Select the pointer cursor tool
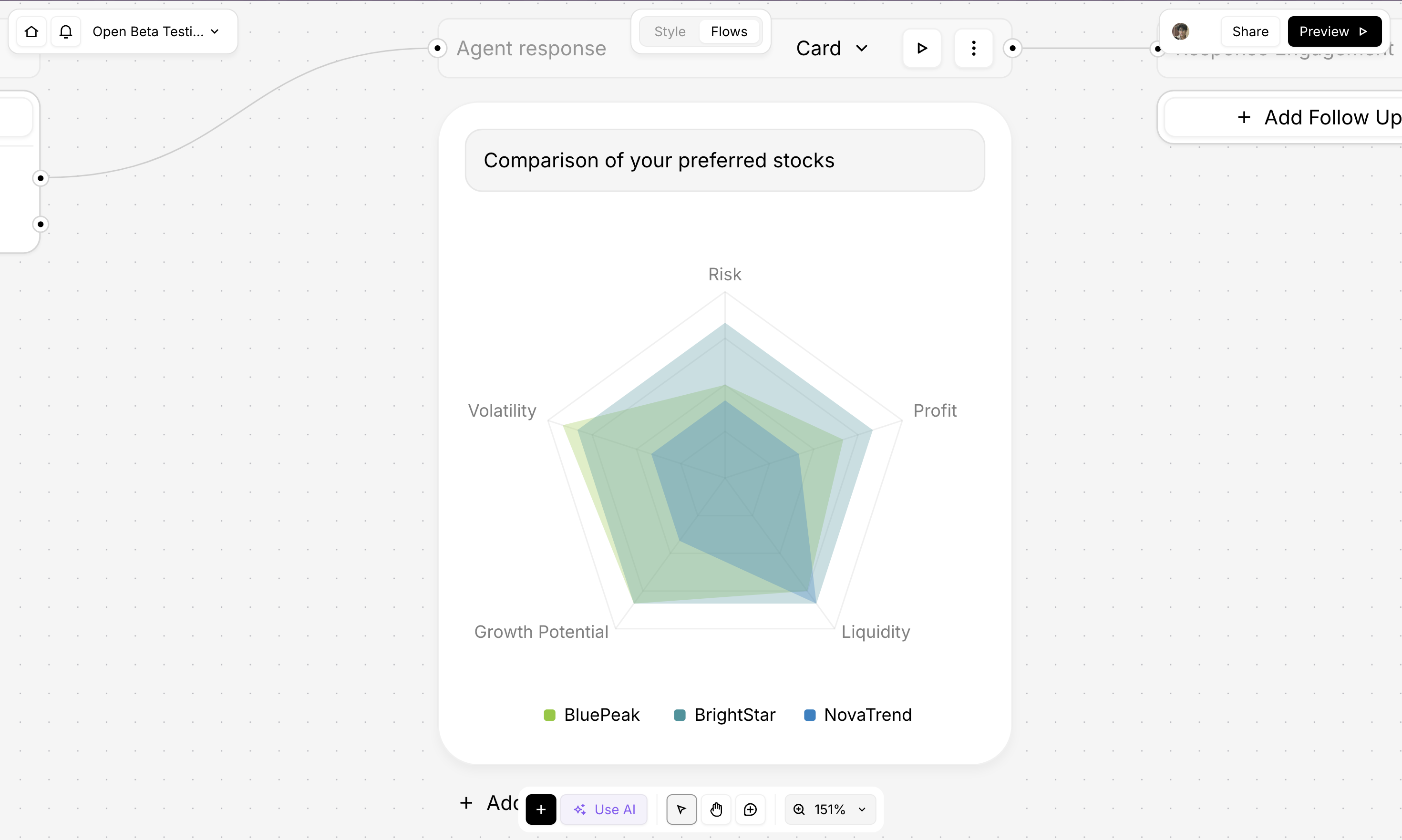1402x840 pixels. click(681, 809)
